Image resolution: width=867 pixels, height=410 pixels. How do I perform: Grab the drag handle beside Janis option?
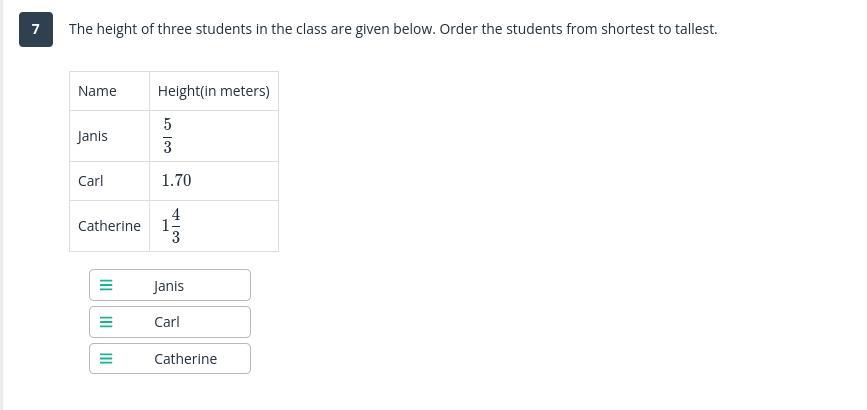coord(106,285)
